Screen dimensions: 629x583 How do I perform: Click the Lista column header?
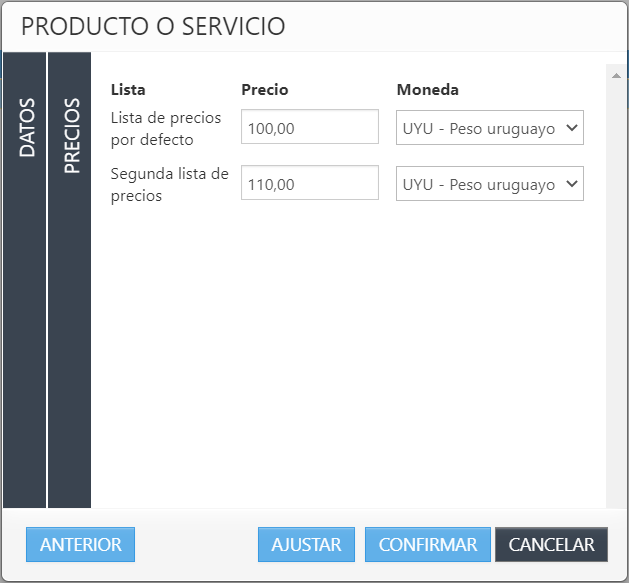(128, 90)
